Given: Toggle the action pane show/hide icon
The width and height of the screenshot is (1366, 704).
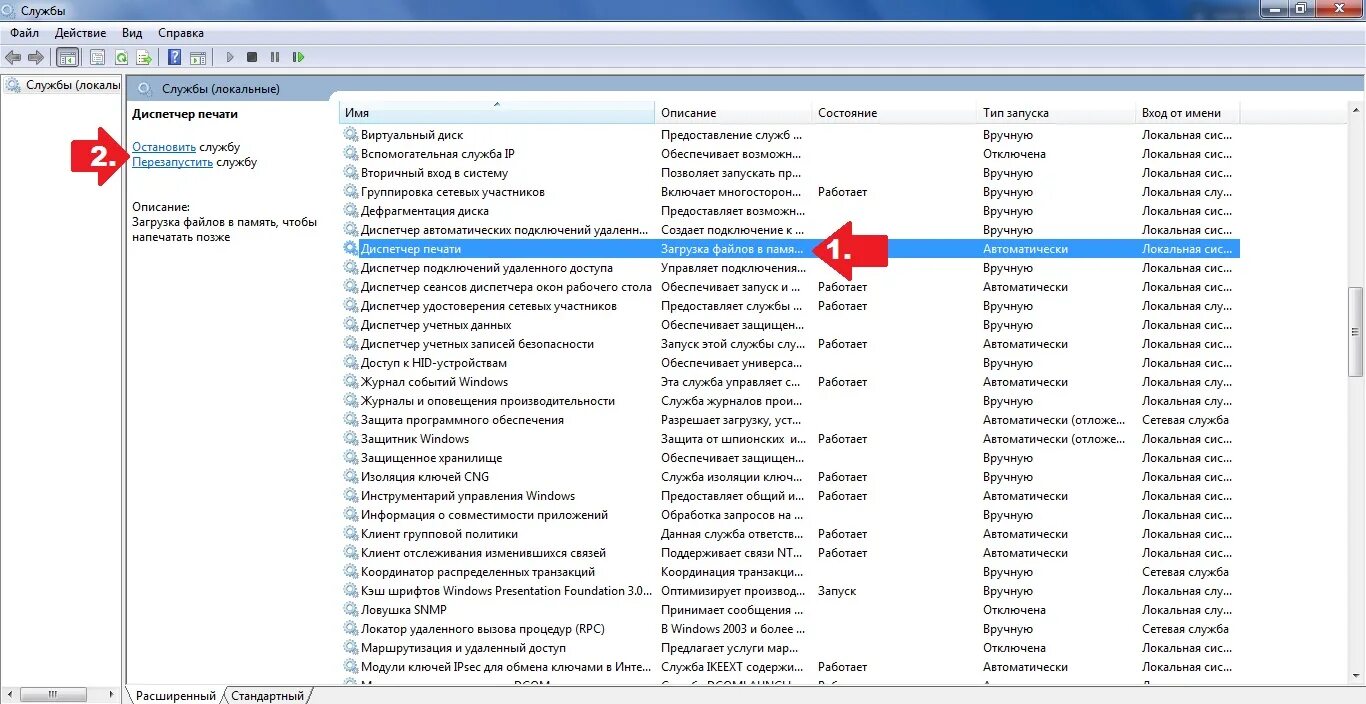Looking at the screenshot, I should click(198, 57).
